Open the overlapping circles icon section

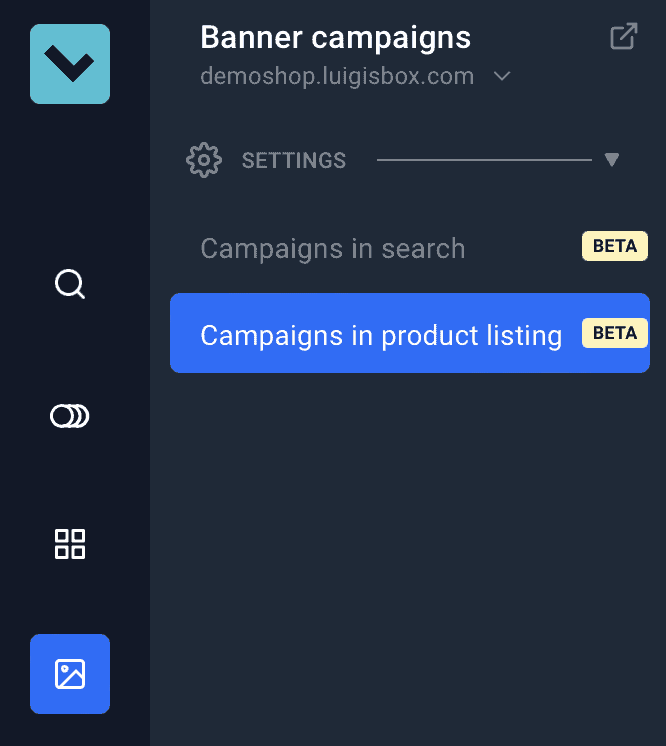coord(70,415)
